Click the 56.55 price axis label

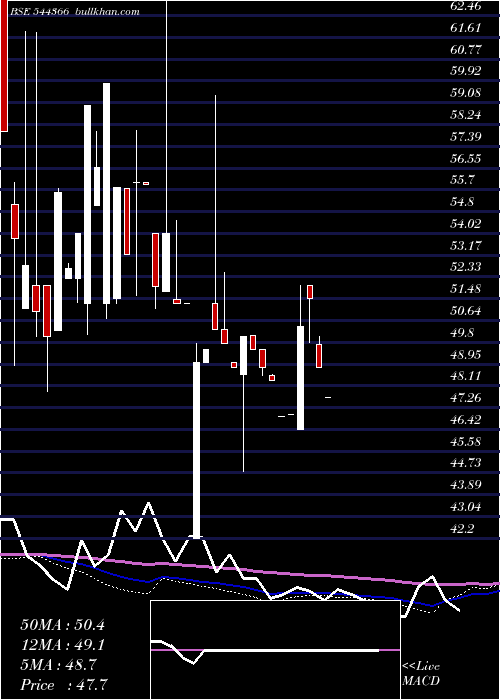465,158
